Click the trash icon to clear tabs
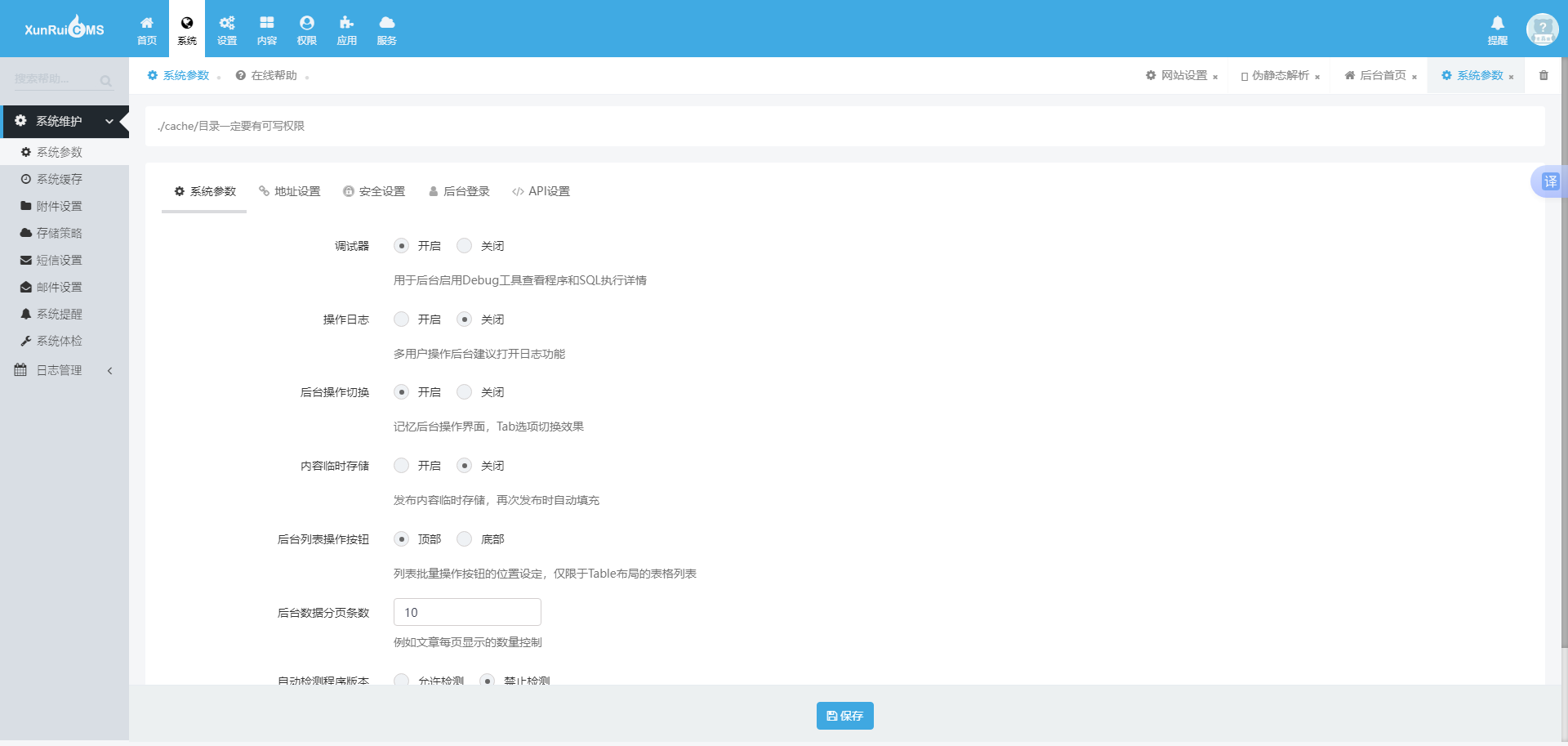 pos(1543,75)
